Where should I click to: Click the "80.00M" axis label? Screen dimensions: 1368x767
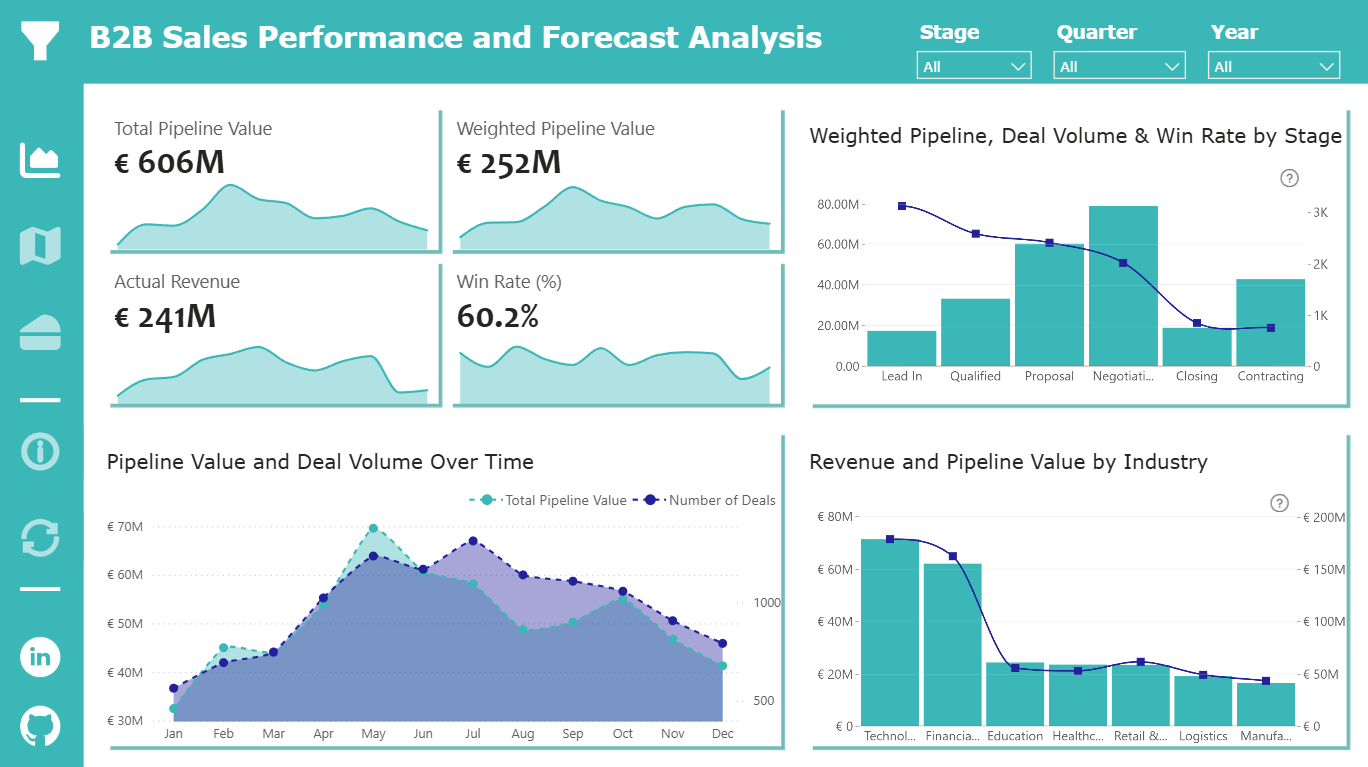coord(838,204)
